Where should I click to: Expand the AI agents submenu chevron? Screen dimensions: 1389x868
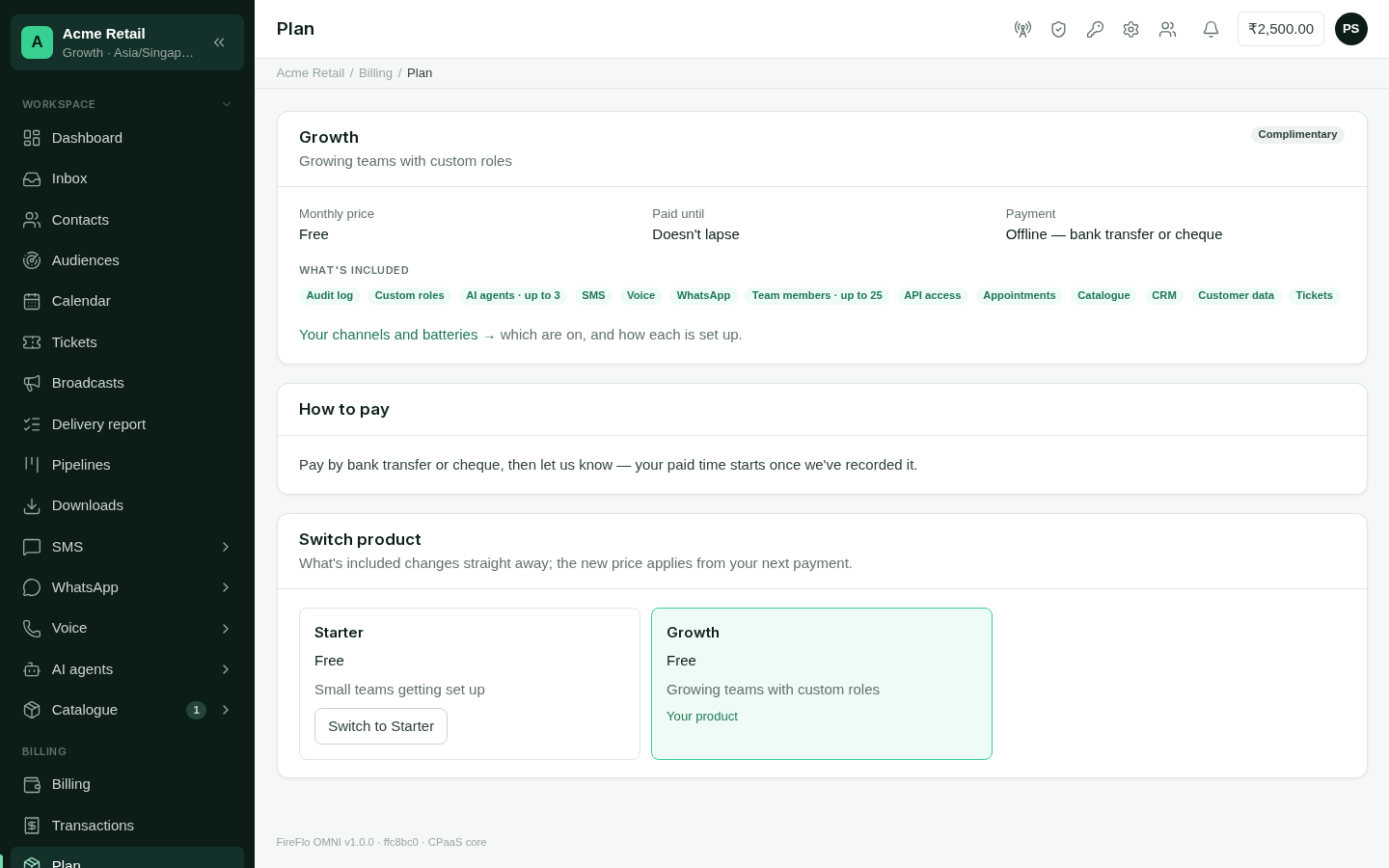point(226,669)
